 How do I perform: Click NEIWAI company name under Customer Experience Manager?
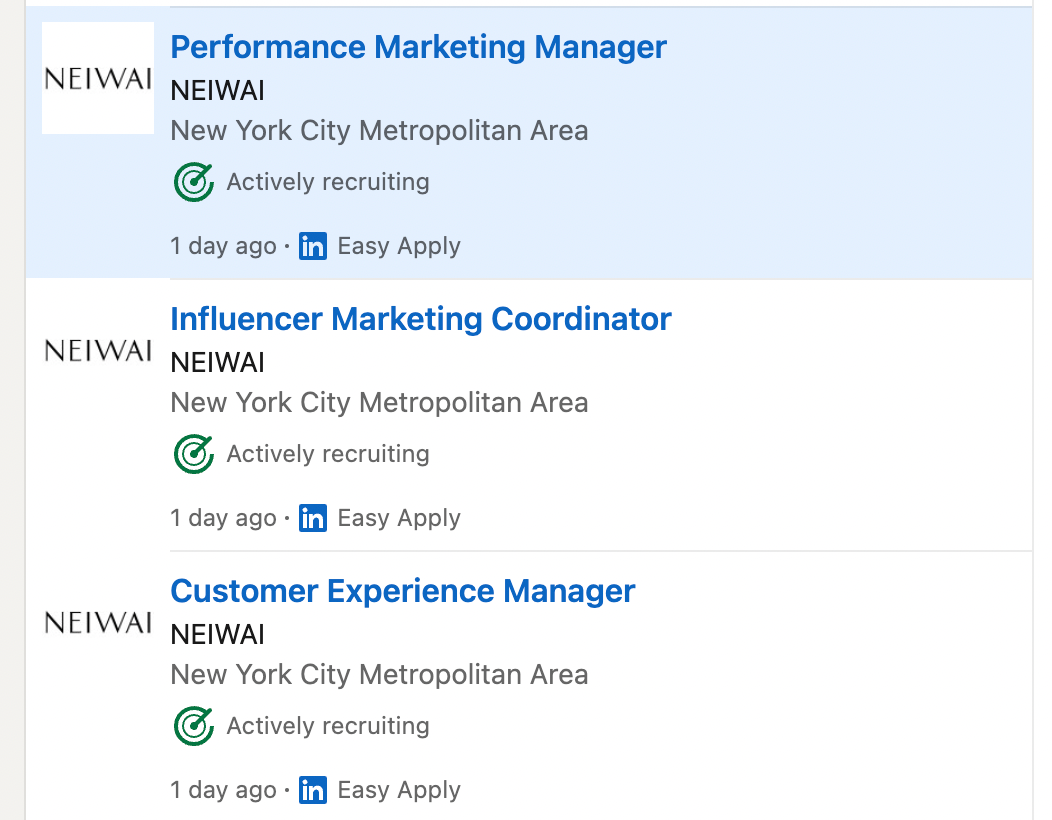pyautogui.click(x=218, y=635)
